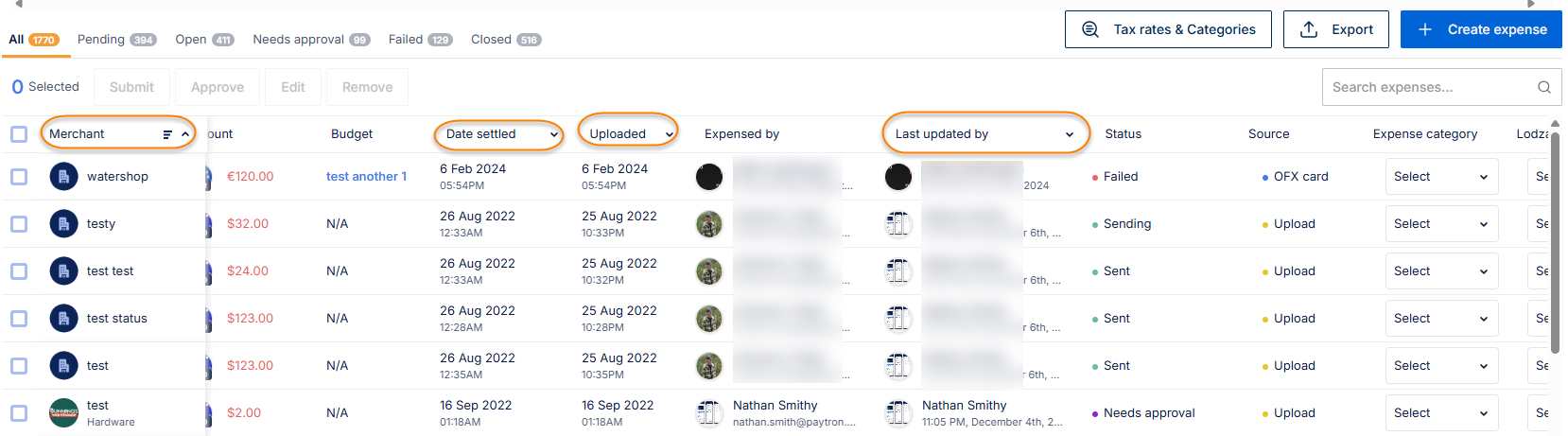Click Nathan Smithy's expensed-by avatar
This screenshot has width=1568, height=436.
click(x=708, y=413)
